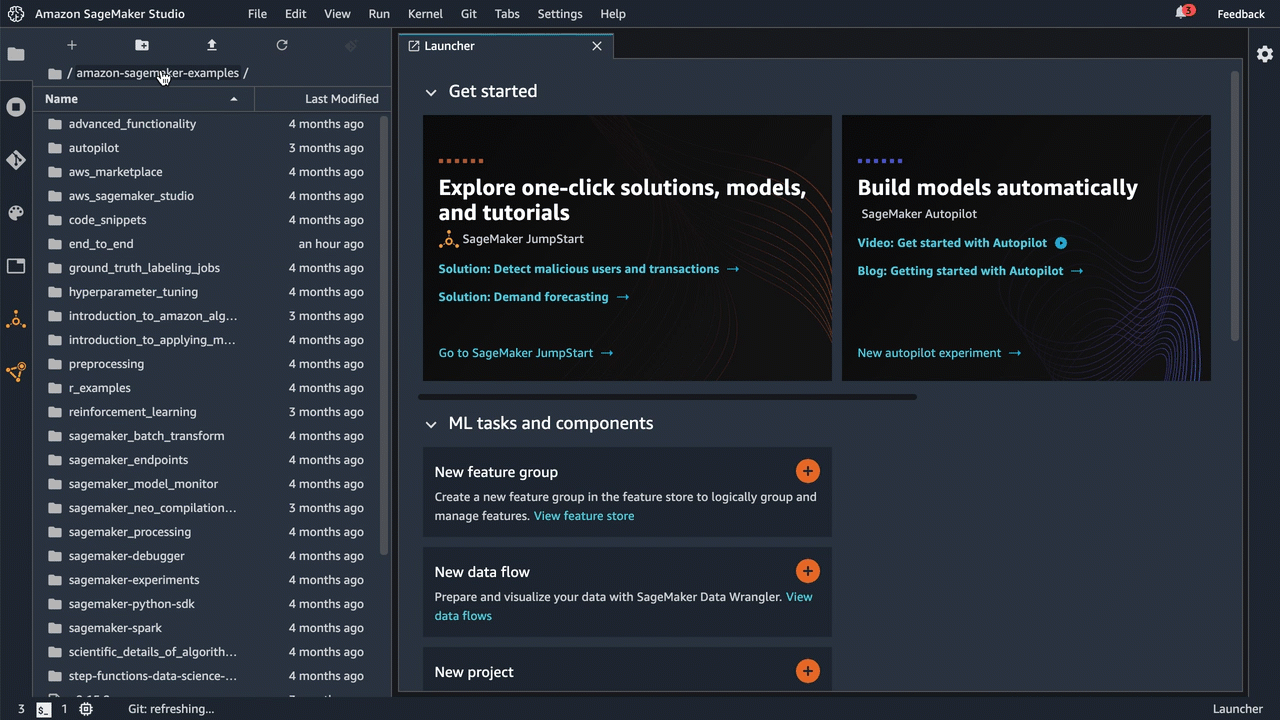Open the notifications bell icon
The width and height of the screenshot is (1280, 720).
pyautogui.click(x=1182, y=13)
